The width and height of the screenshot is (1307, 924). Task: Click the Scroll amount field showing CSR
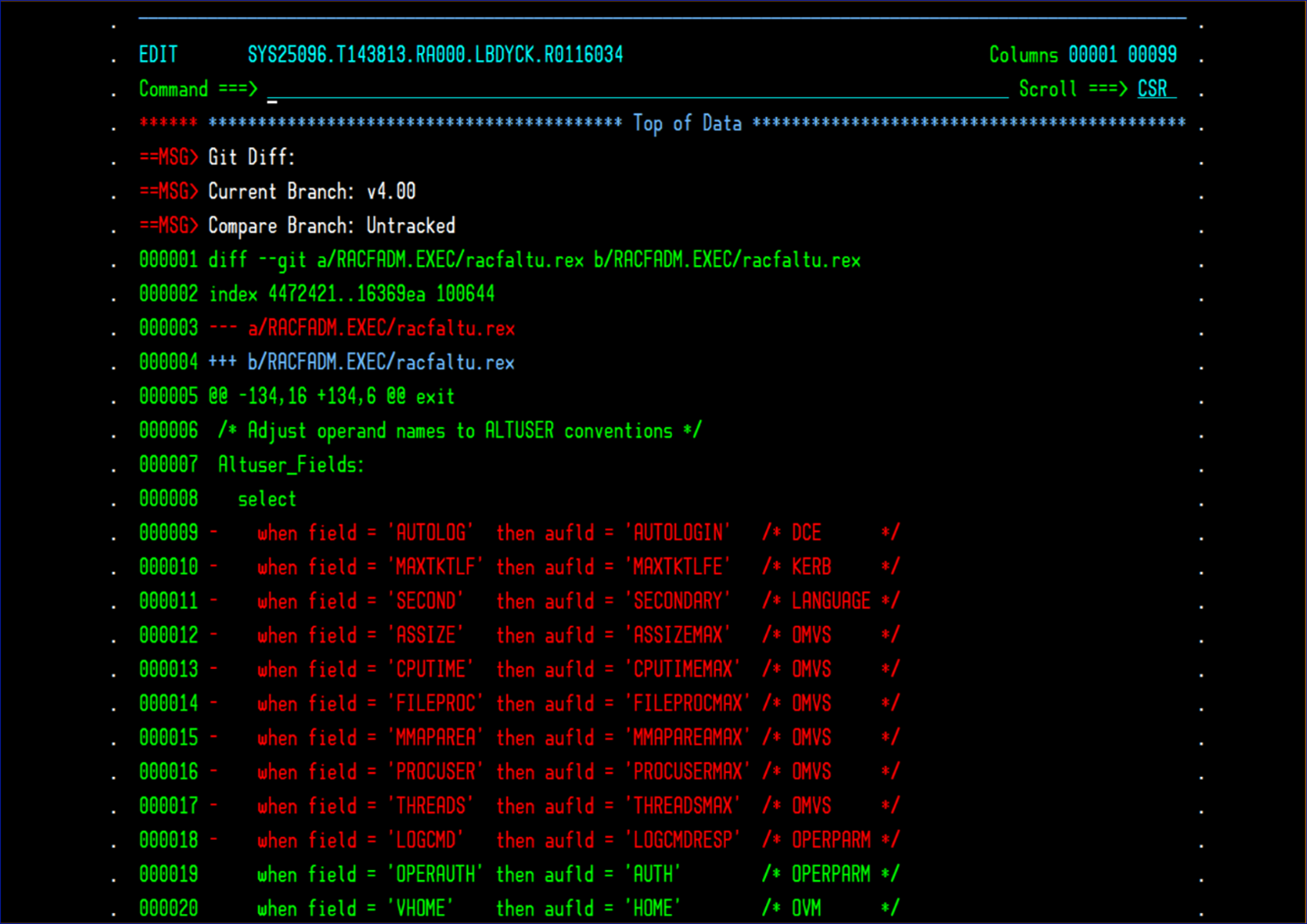1153,89
